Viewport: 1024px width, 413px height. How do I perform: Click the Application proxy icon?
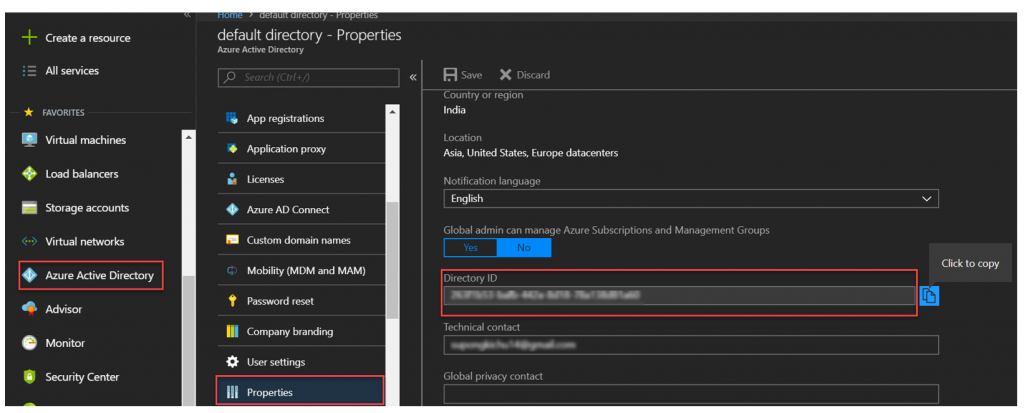tap(232, 148)
